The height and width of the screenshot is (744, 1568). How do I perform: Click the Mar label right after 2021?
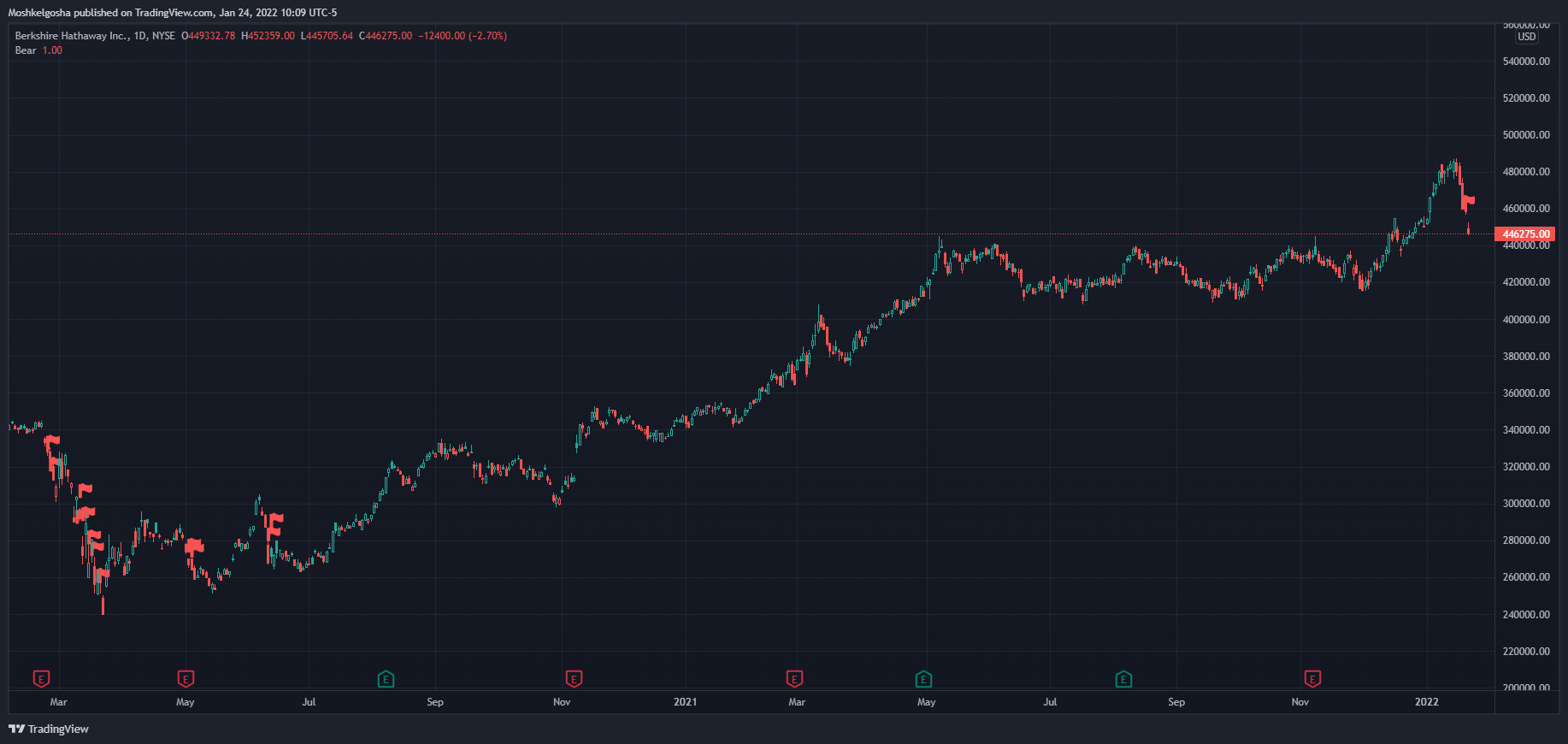797,702
